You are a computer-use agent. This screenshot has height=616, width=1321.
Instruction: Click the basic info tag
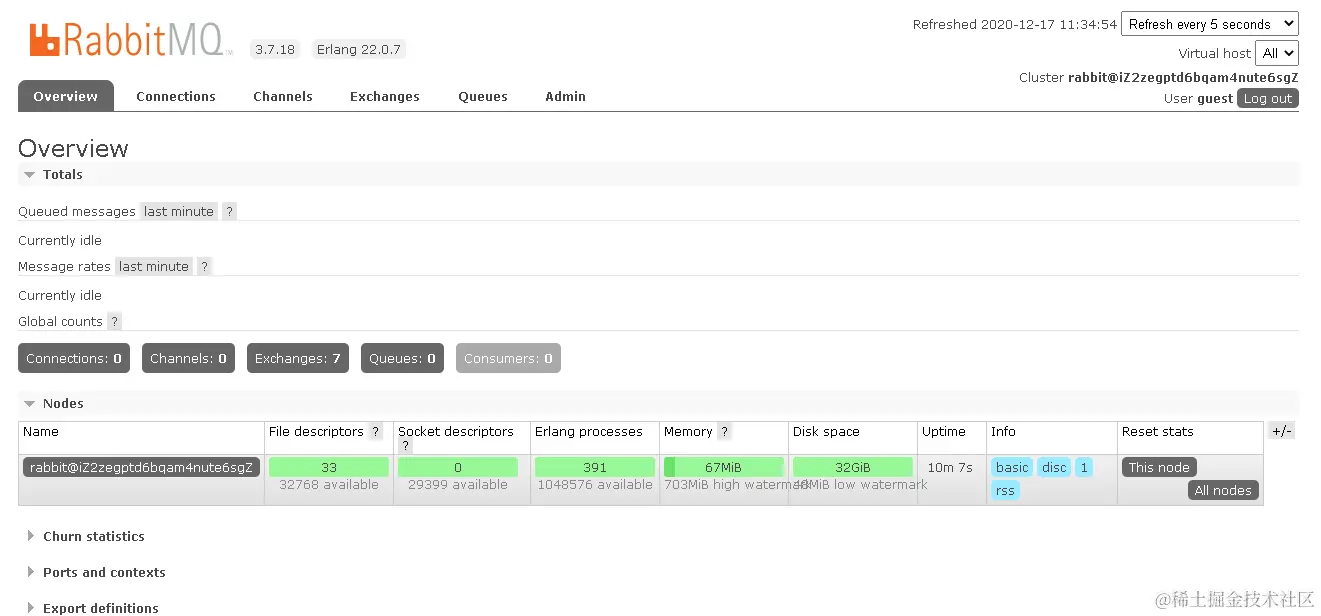coord(1012,467)
